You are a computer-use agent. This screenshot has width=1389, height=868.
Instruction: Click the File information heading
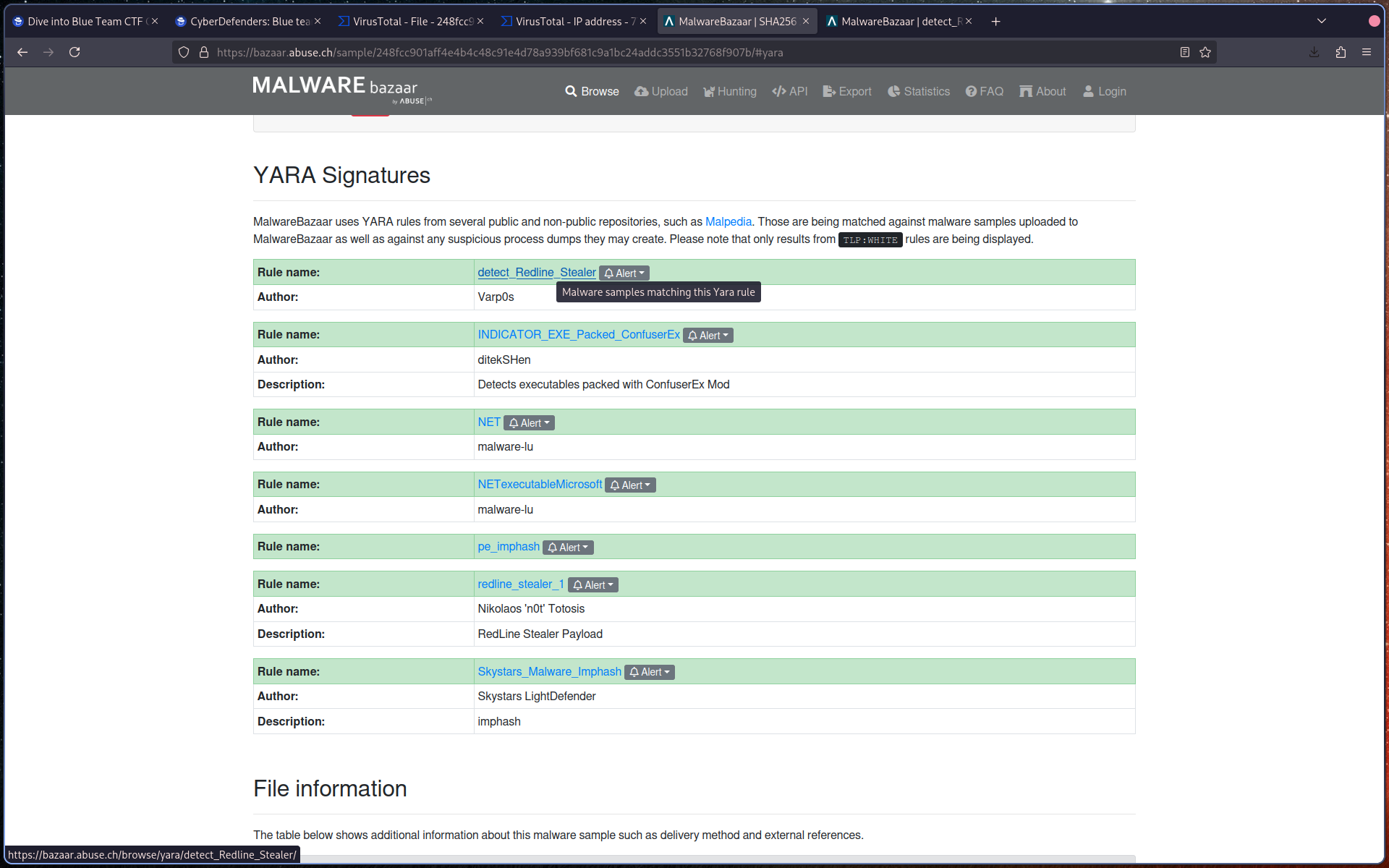tap(330, 788)
